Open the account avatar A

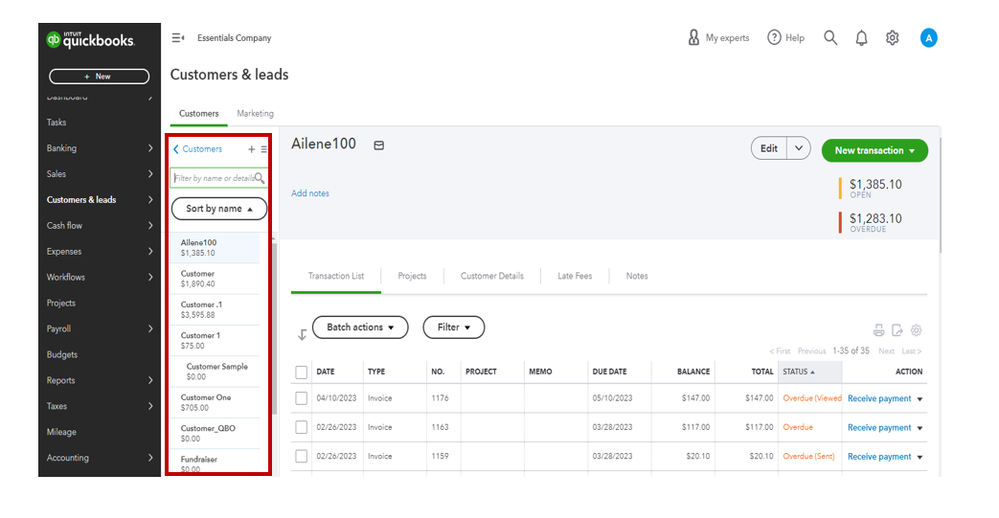[928, 38]
